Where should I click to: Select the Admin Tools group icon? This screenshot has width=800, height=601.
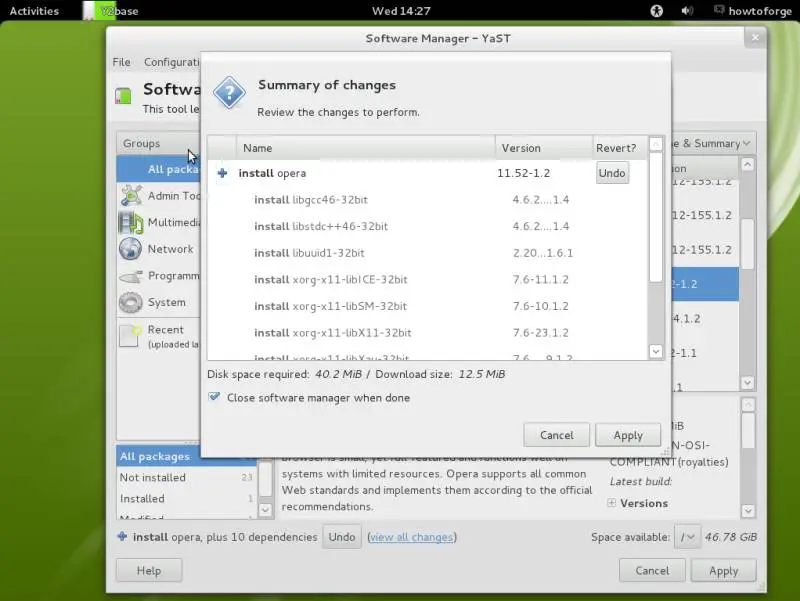click(x=131, y=195)
